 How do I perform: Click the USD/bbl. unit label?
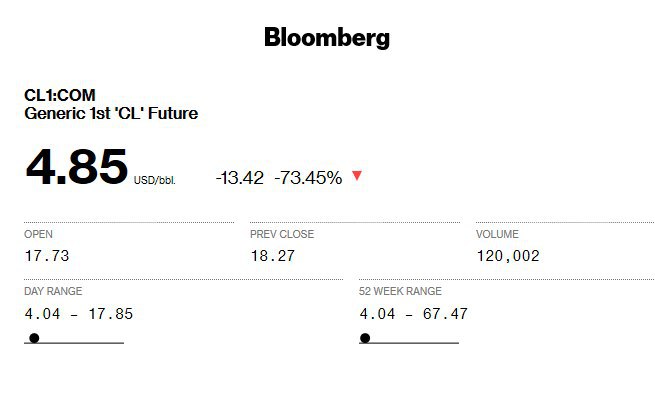click(155, 180)
